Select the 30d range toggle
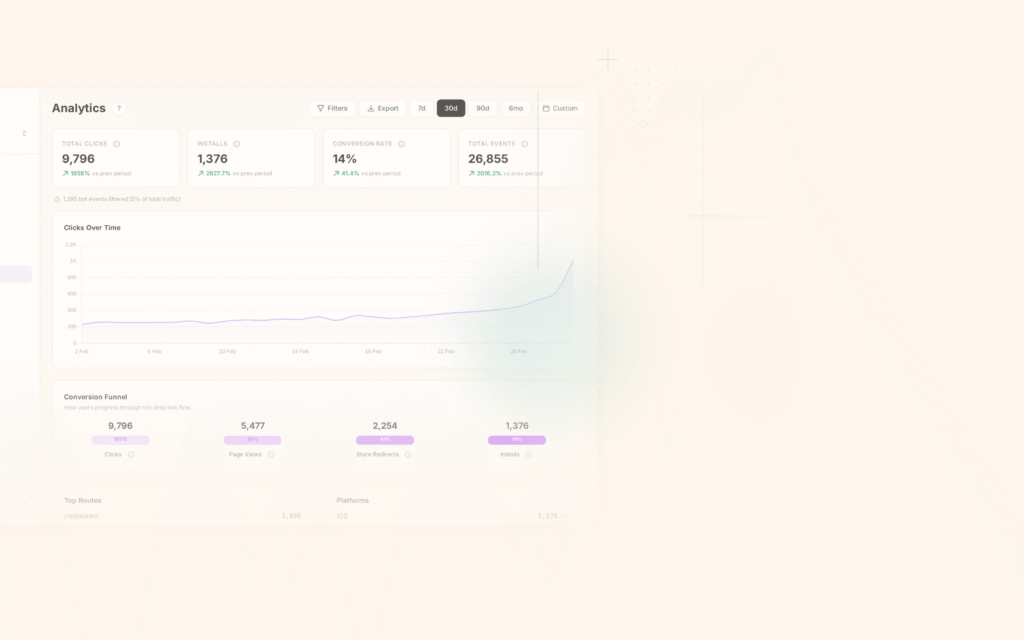Viewport: 1024px width, 640px height. pos(449,108)
